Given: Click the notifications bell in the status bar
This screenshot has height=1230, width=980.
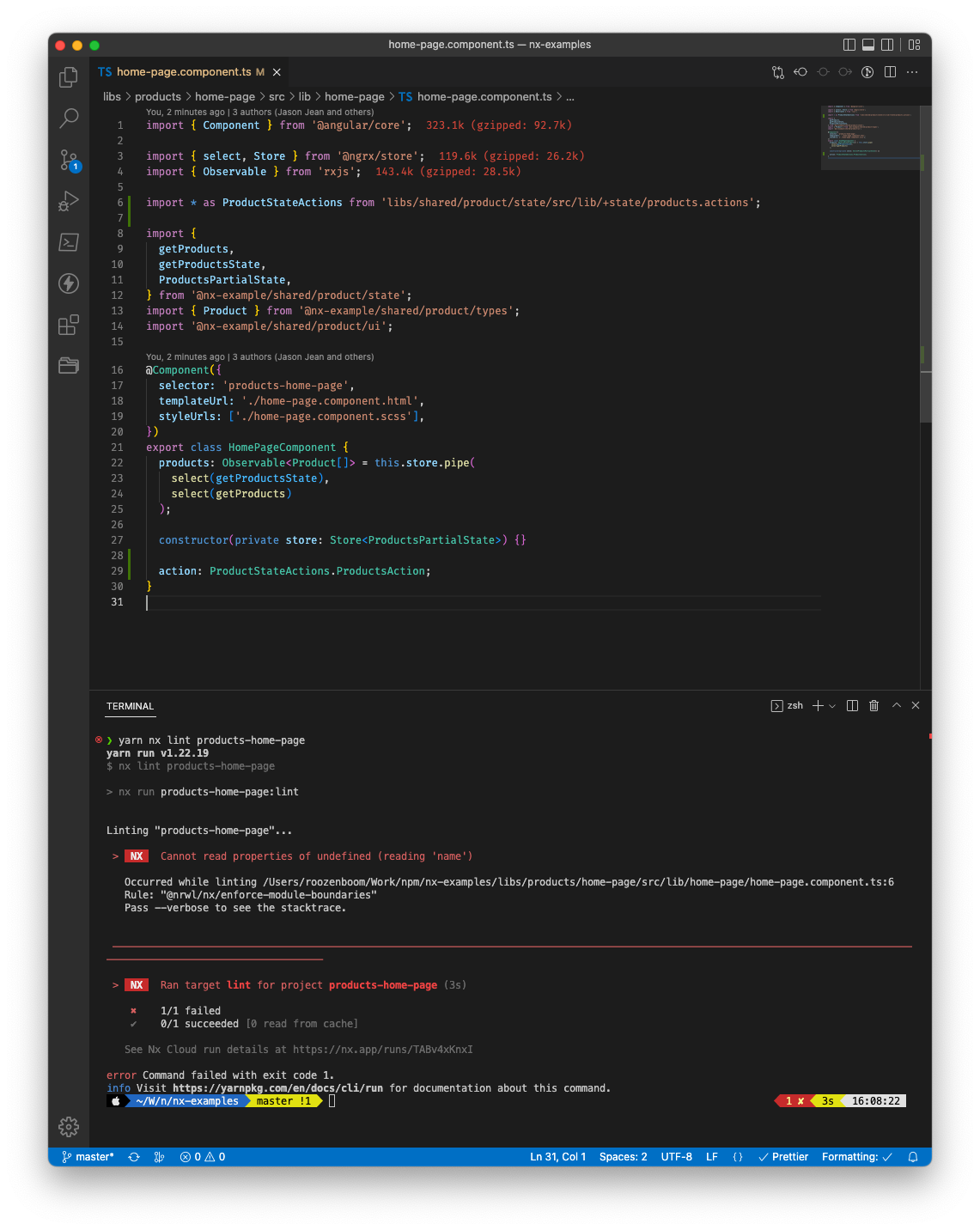Looking at the screenshot, I should pyautogui.click(x=911, y=1157).
